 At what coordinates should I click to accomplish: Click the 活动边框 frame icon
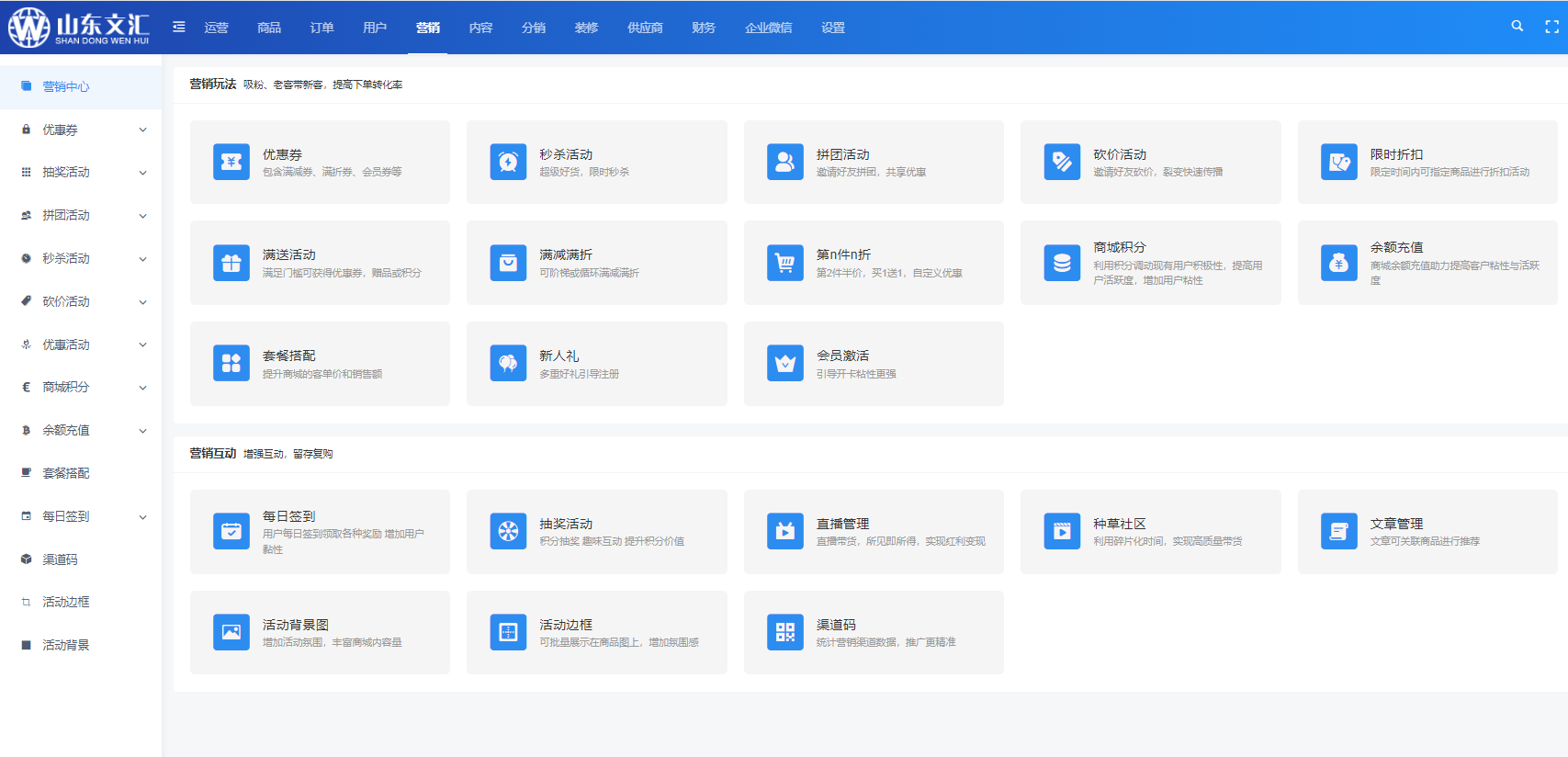(x=508, y=632)
